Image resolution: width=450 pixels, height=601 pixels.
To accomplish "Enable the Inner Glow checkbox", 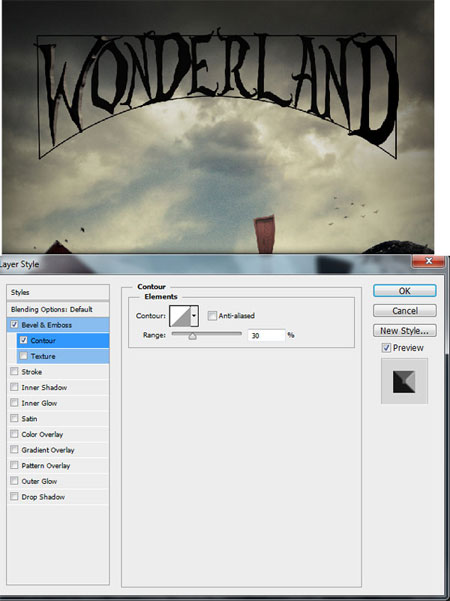I will [x=14, y=402].
